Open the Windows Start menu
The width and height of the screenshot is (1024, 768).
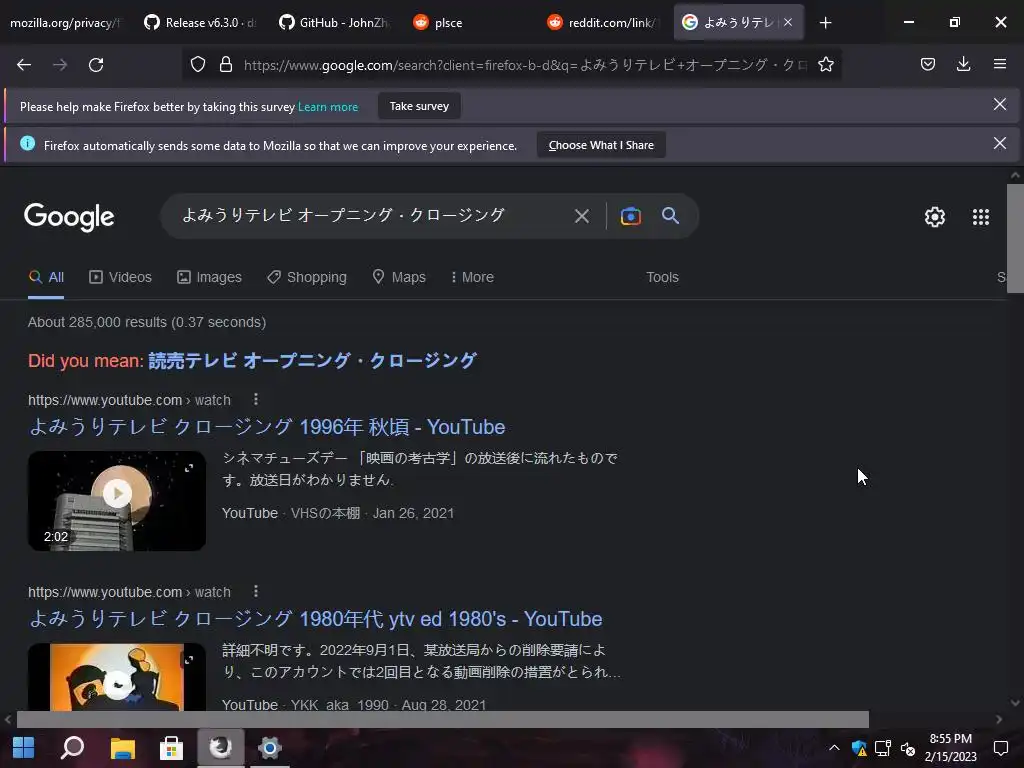(x=24, y=747)
